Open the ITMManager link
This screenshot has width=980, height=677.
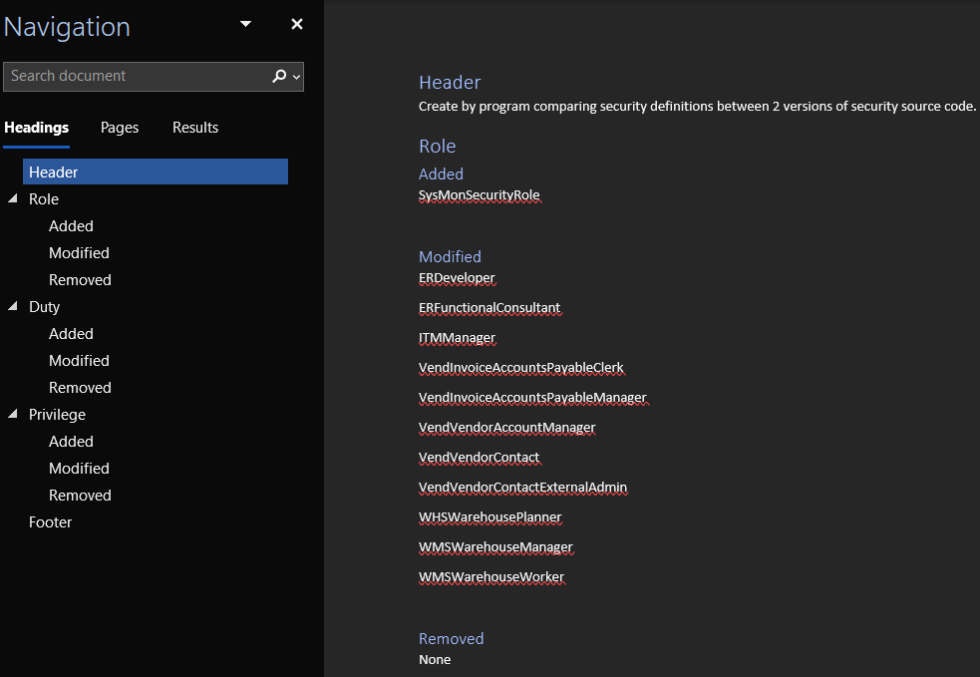click(x=456, y=337)
